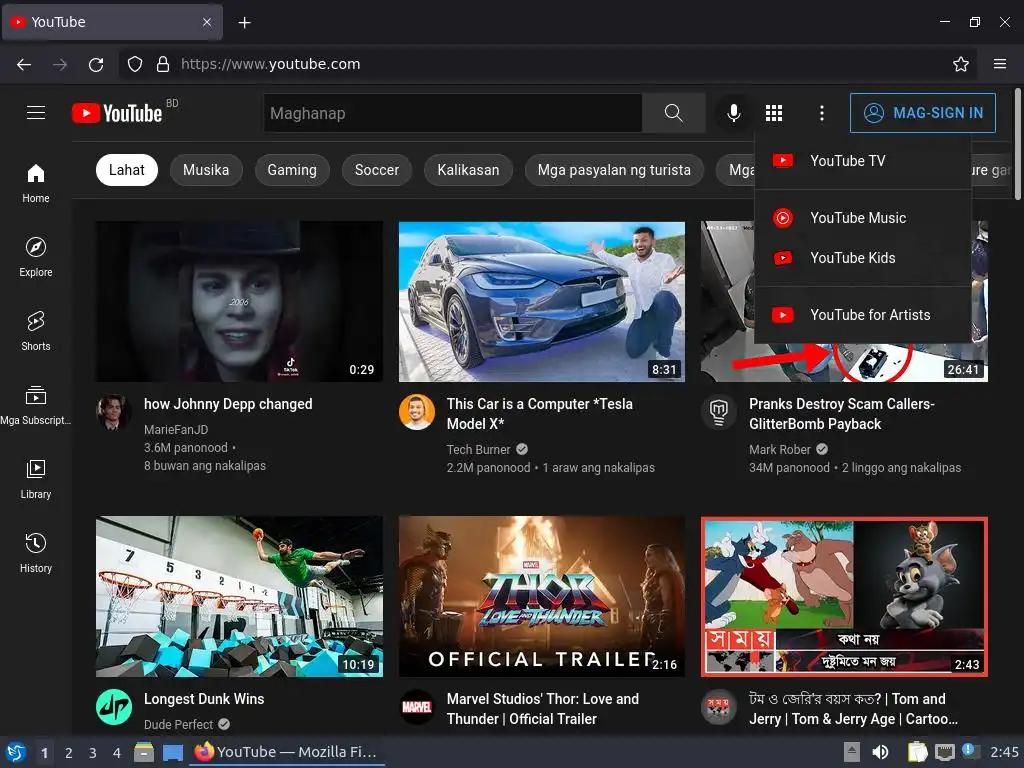
Task: Open Library in the sidebar
Action: coord(36,479)
